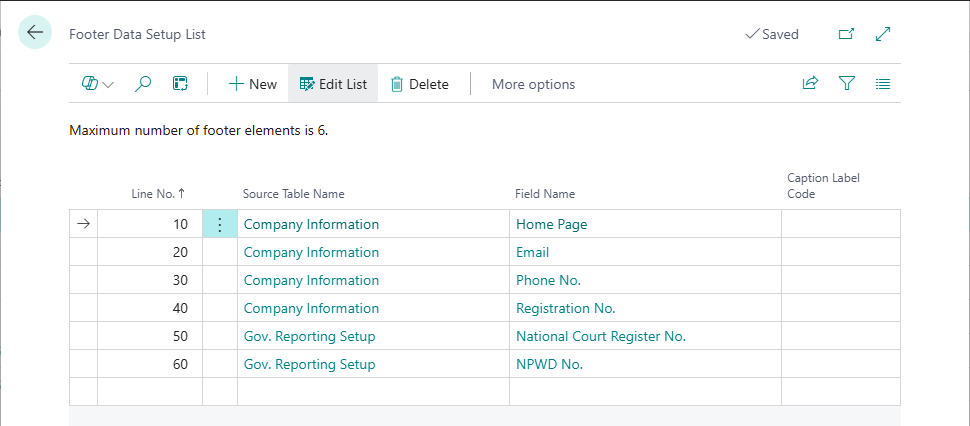Toggle Edit List mode
The image size is (970, 426).
(x=333, y=84)
